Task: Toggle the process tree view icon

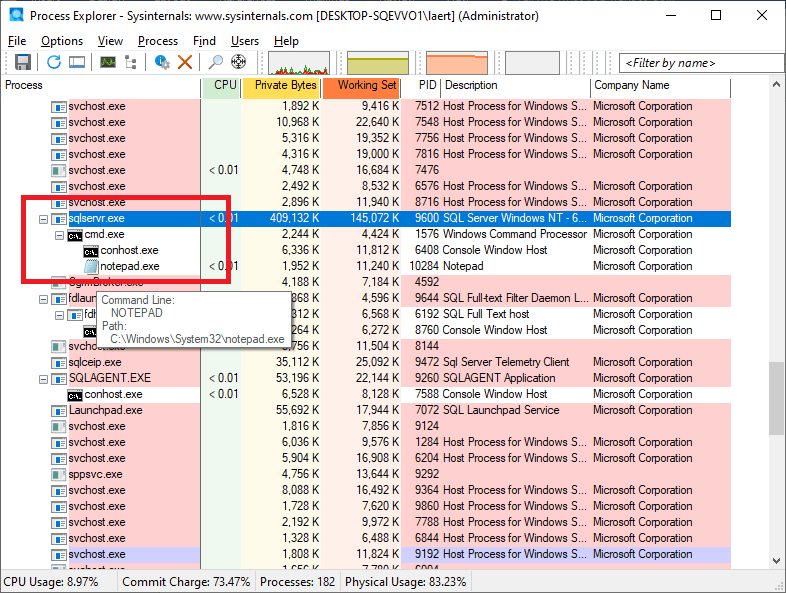Action: click(131, 62)
